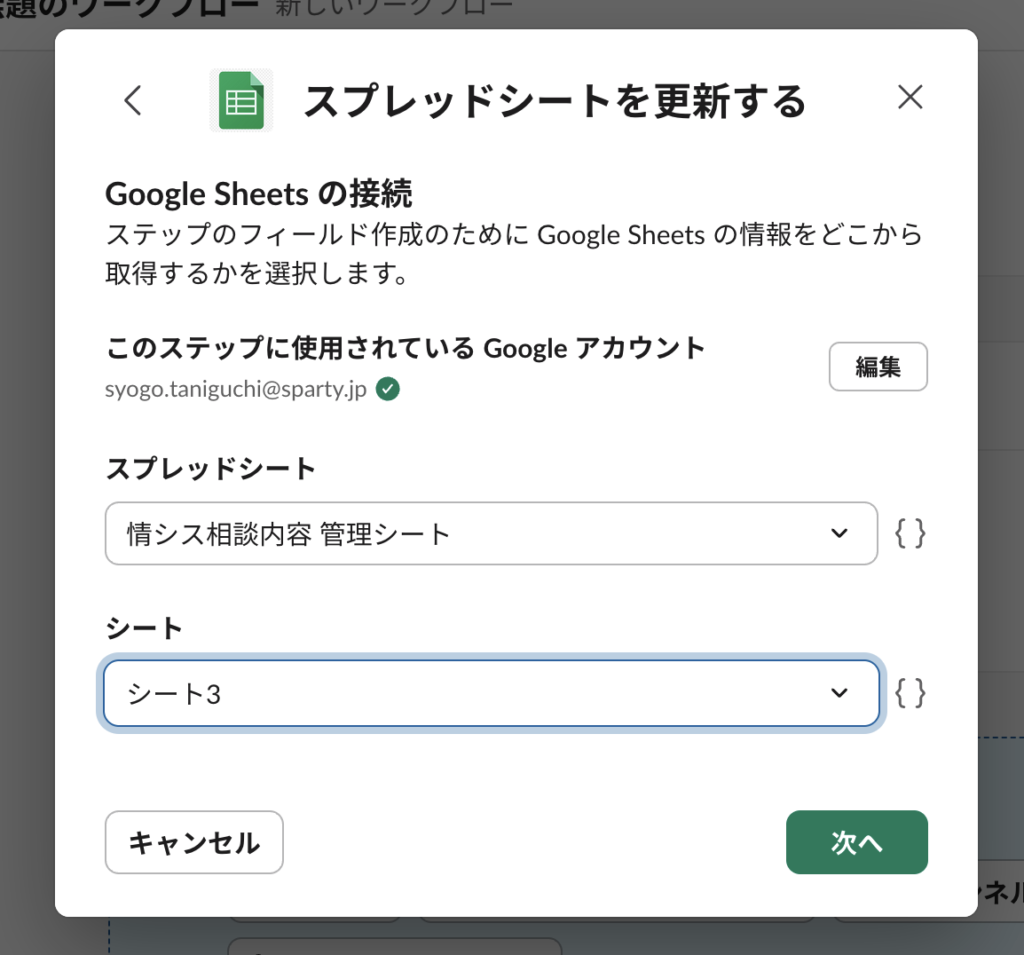The height and width of the screenshot is (955, 1024).
Task: Proceed with the green 次へ button
Action: 856,842
